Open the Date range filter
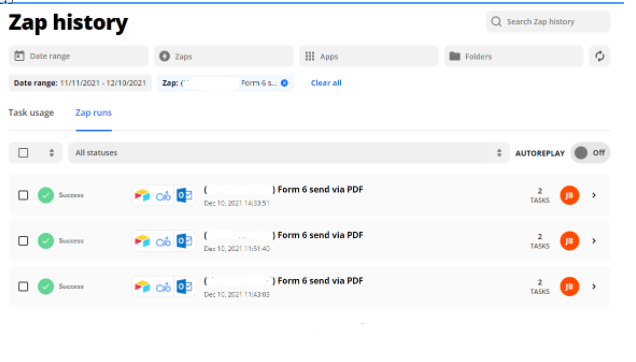 pyautogui.click(x=79, y=56)
